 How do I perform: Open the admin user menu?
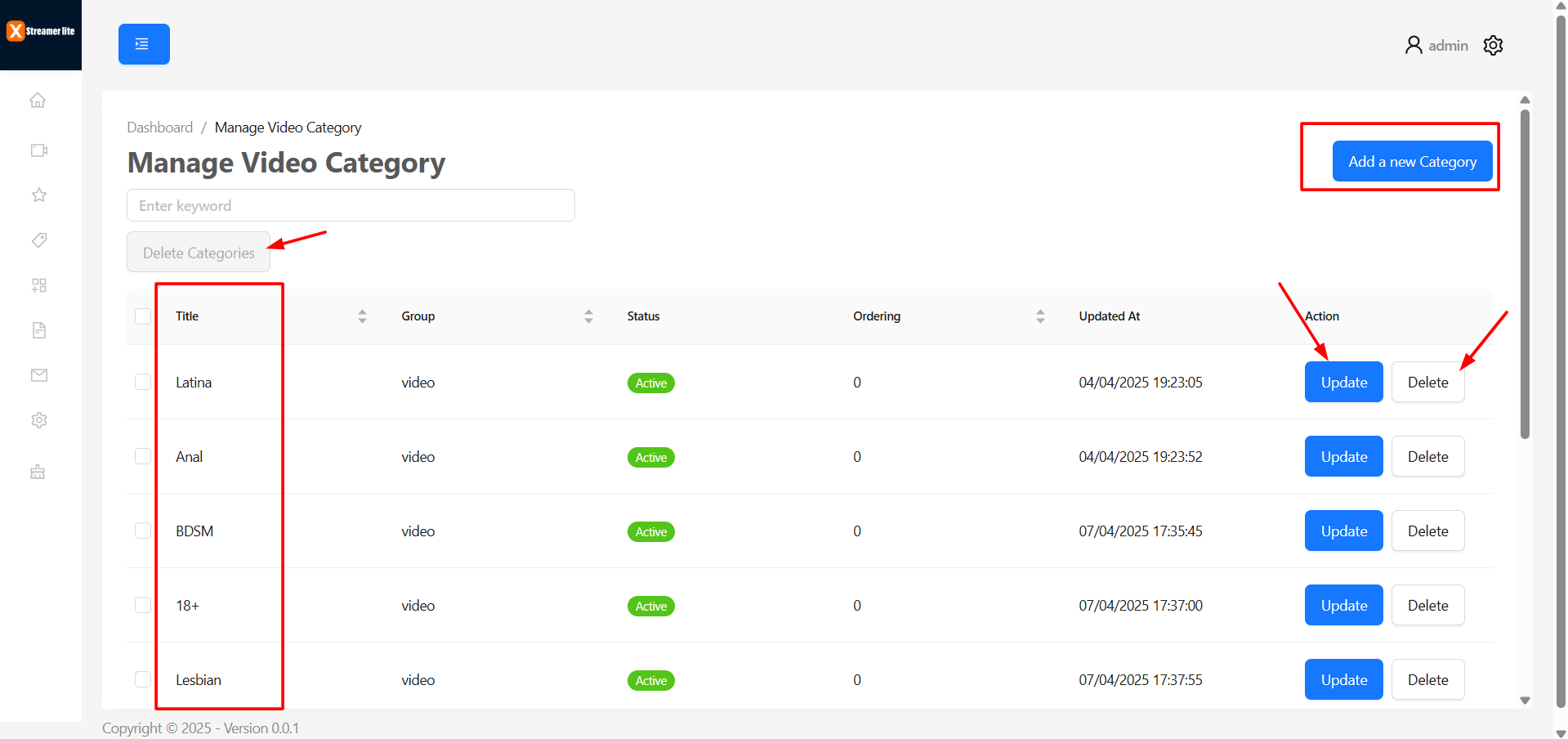1436,46
